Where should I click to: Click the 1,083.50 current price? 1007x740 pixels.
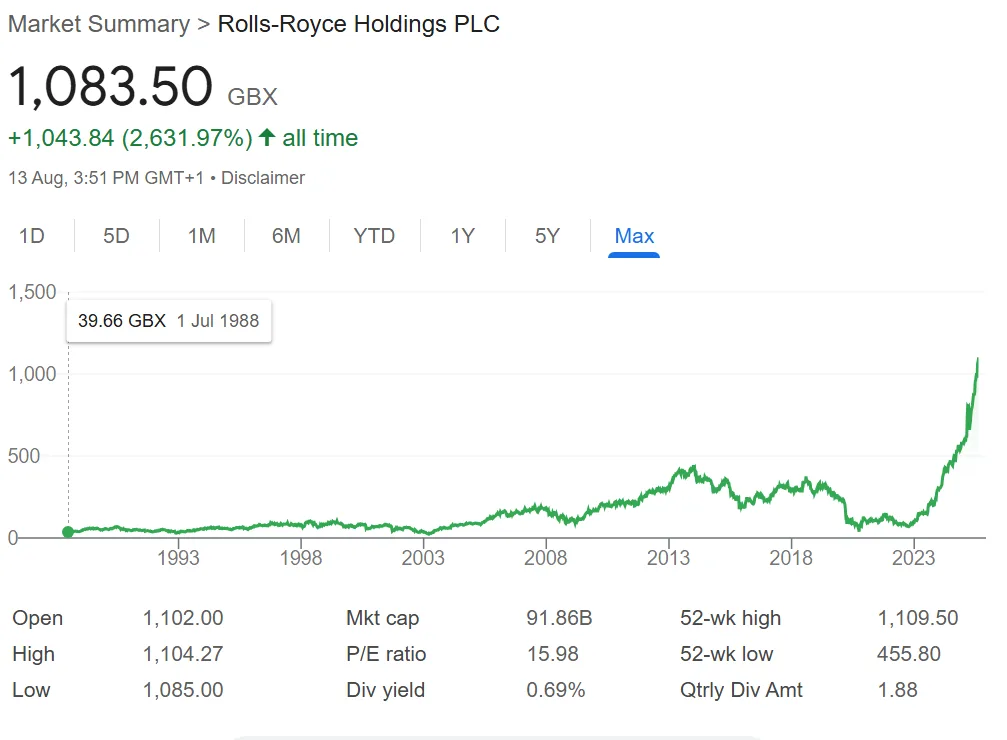click(x=110, y=87)
